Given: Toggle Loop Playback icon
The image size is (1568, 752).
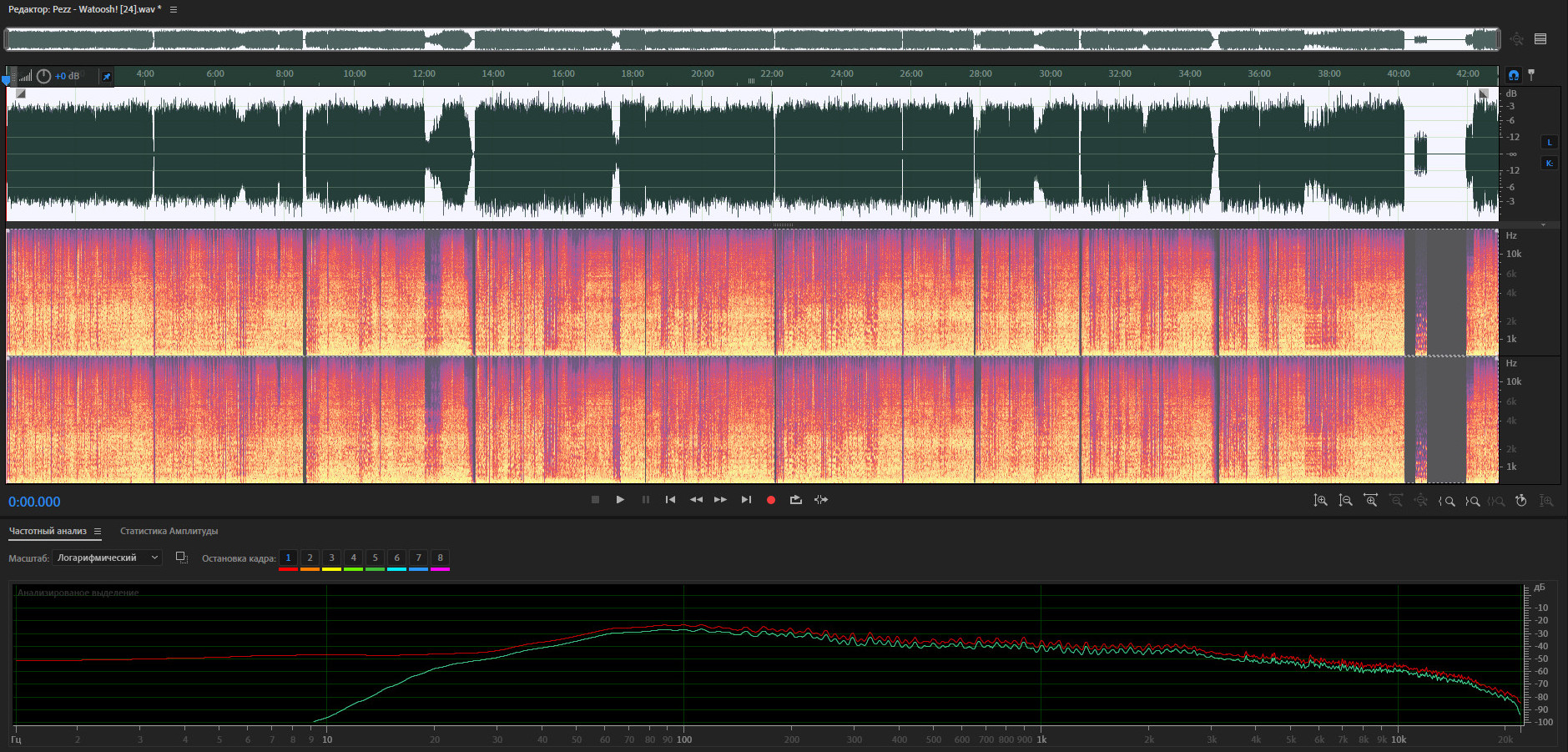Looking at the screenshot, I should (x=796, y=500).
